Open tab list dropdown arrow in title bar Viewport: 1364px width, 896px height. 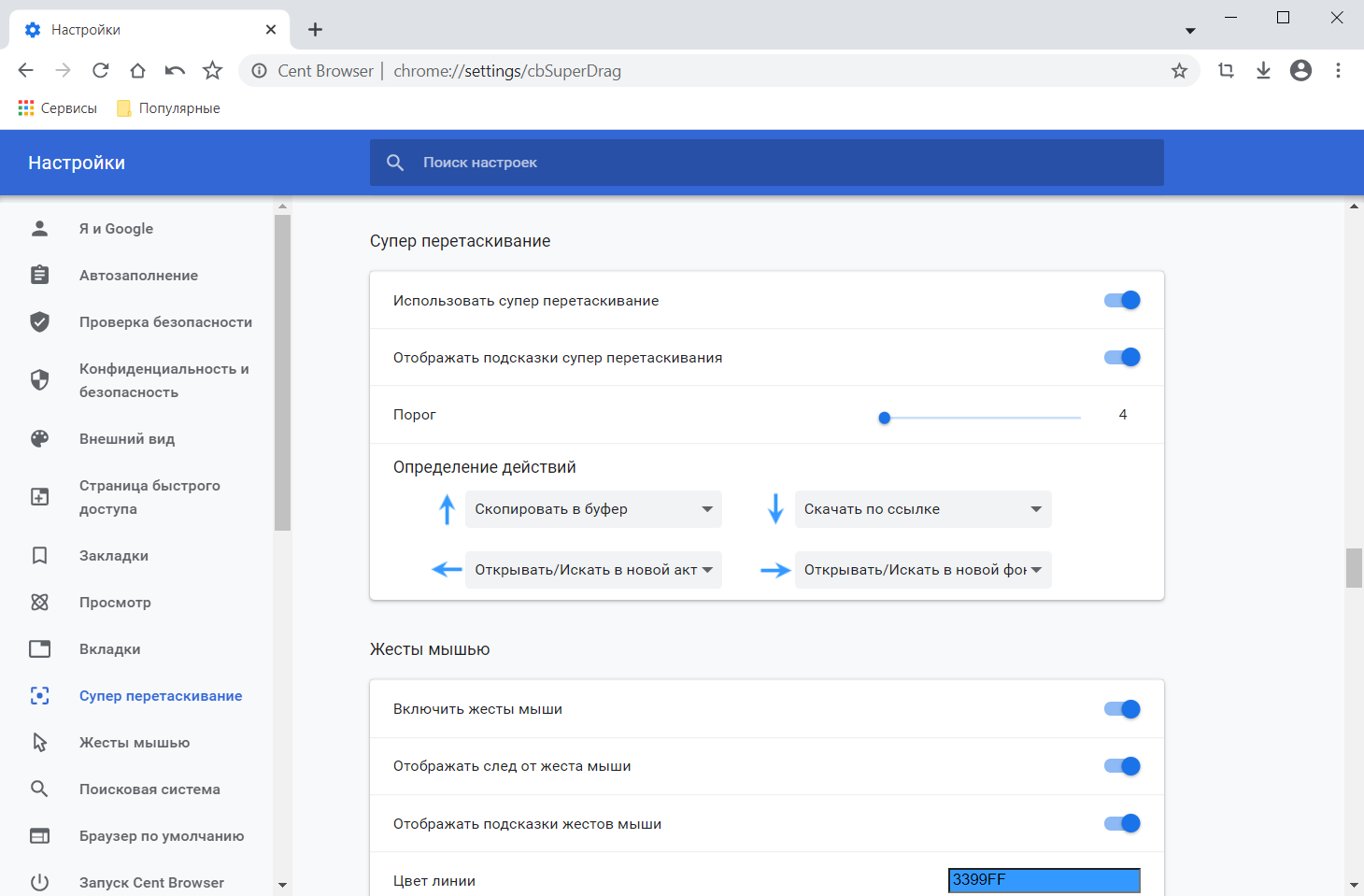pyautogui.click(x=1190, y=31)
